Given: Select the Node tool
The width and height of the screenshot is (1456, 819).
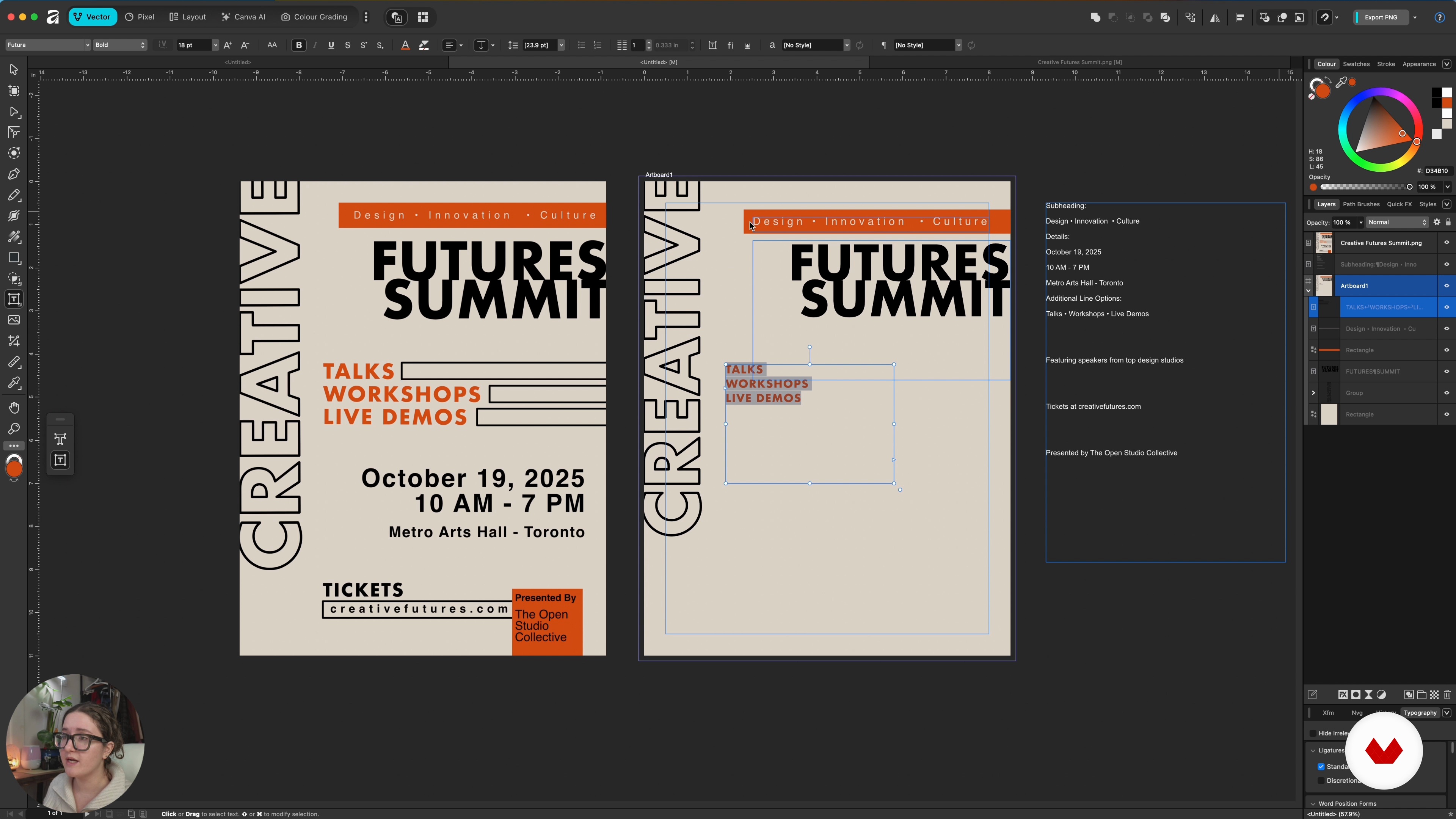Looking at the screenshot, I should click(14, 112).
